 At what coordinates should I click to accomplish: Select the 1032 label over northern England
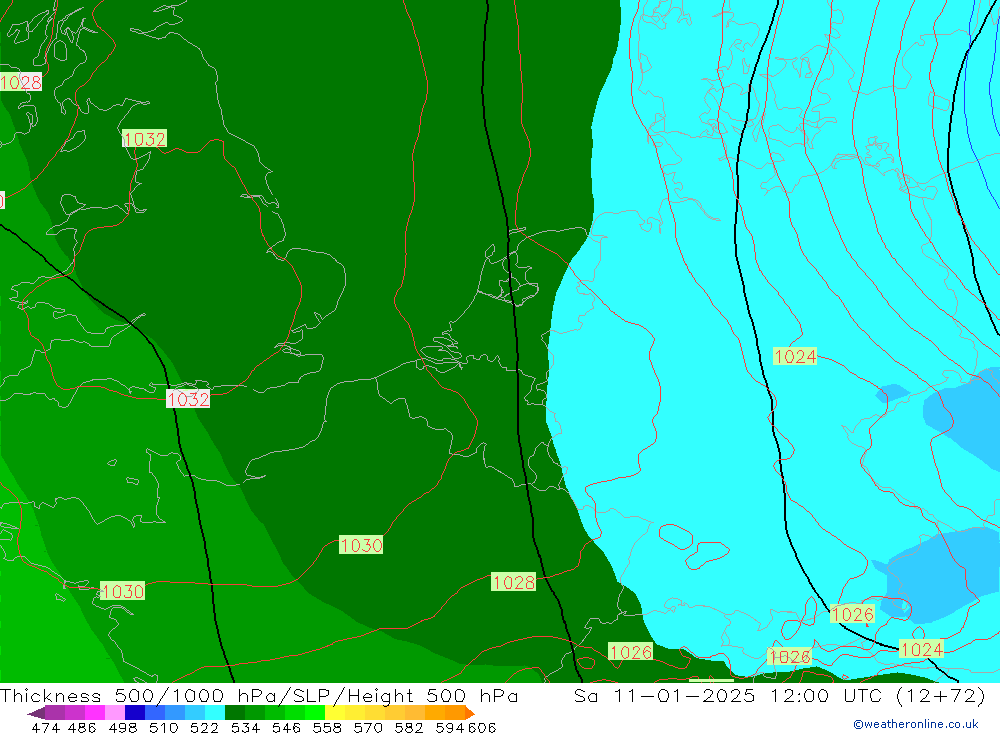click(144, 138)
